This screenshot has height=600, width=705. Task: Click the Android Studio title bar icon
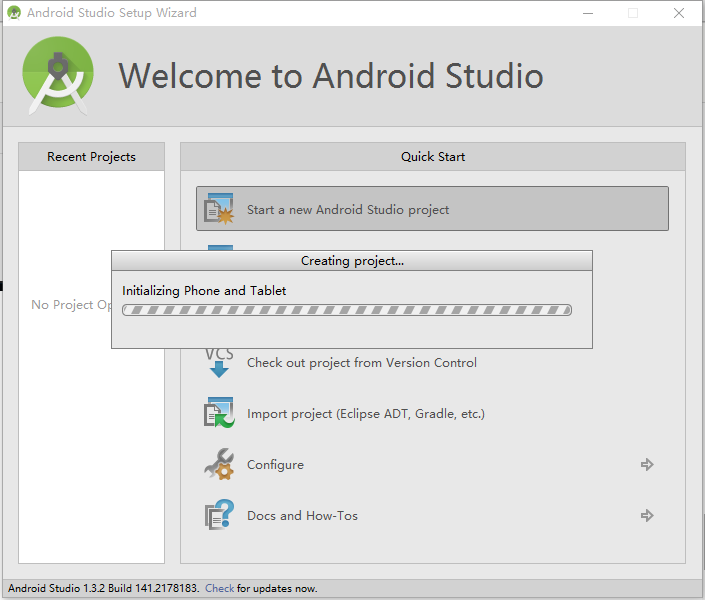click(x=14, y=13)
